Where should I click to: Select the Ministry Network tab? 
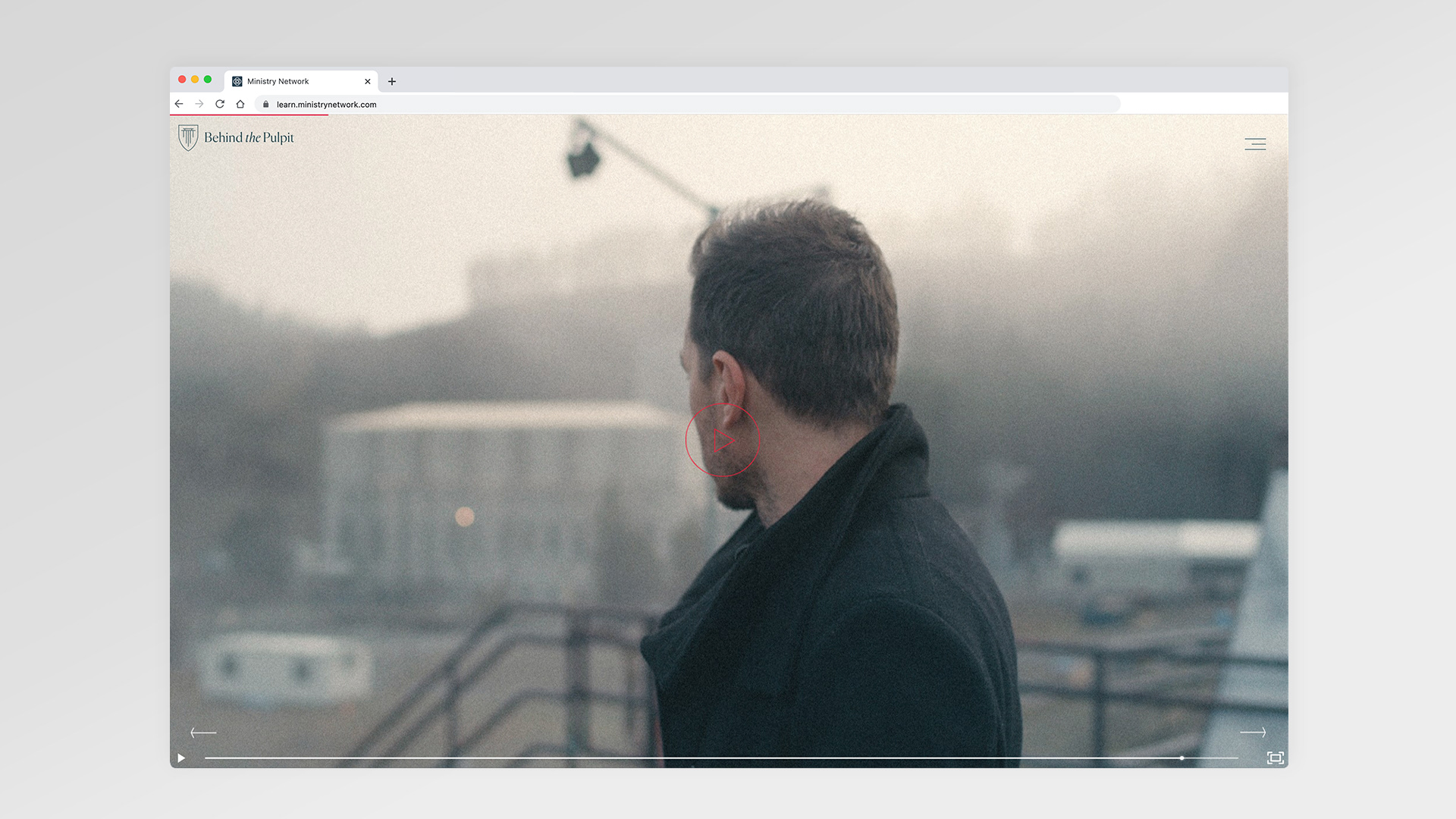point(301,81)
